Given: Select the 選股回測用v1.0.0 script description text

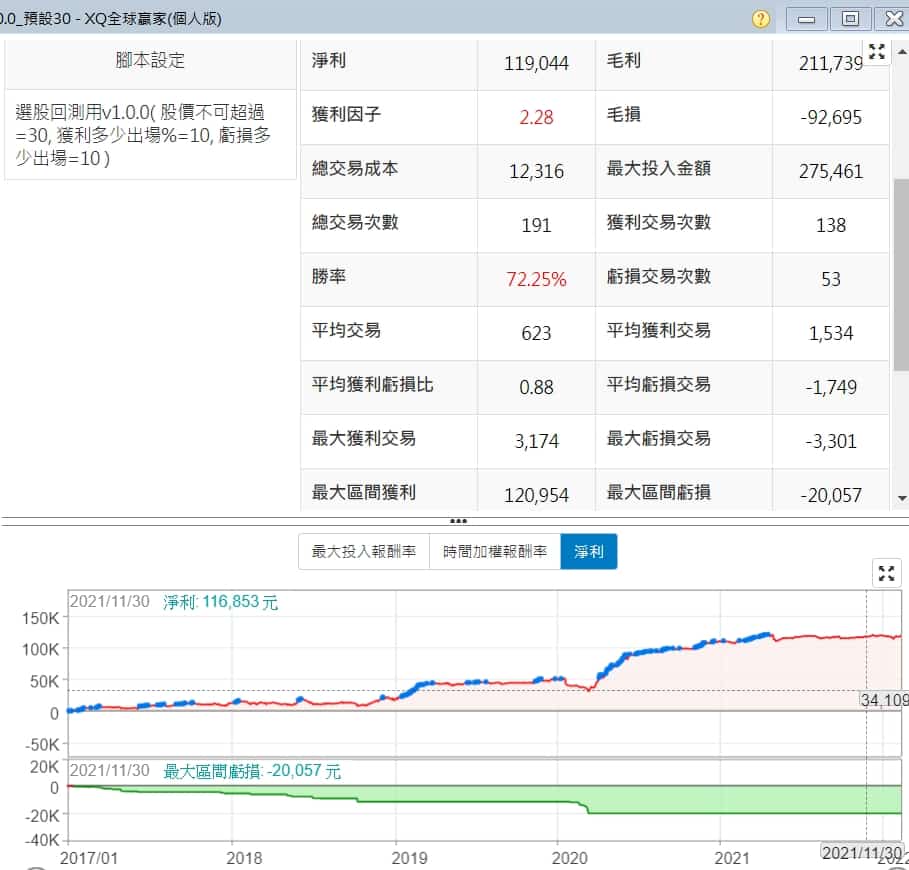Looking at the screenshot, I should [143, 134].
